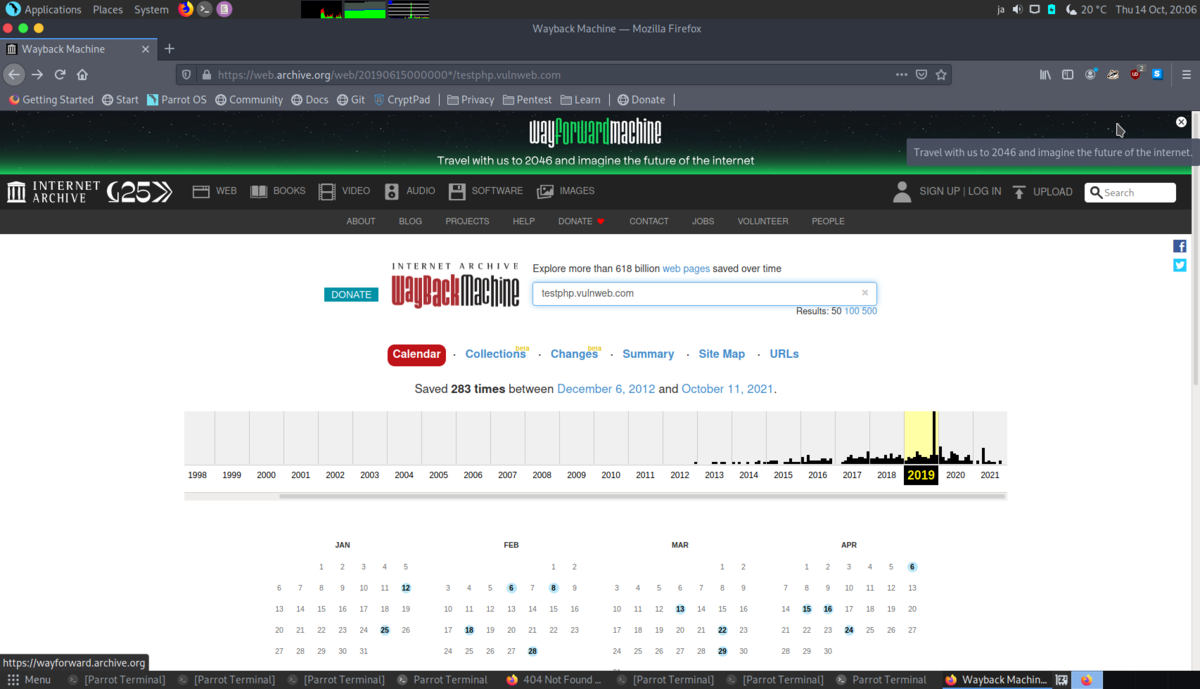1200x689 pixels.
Task: Share the page on Twitter
Action: (1180, 265)
